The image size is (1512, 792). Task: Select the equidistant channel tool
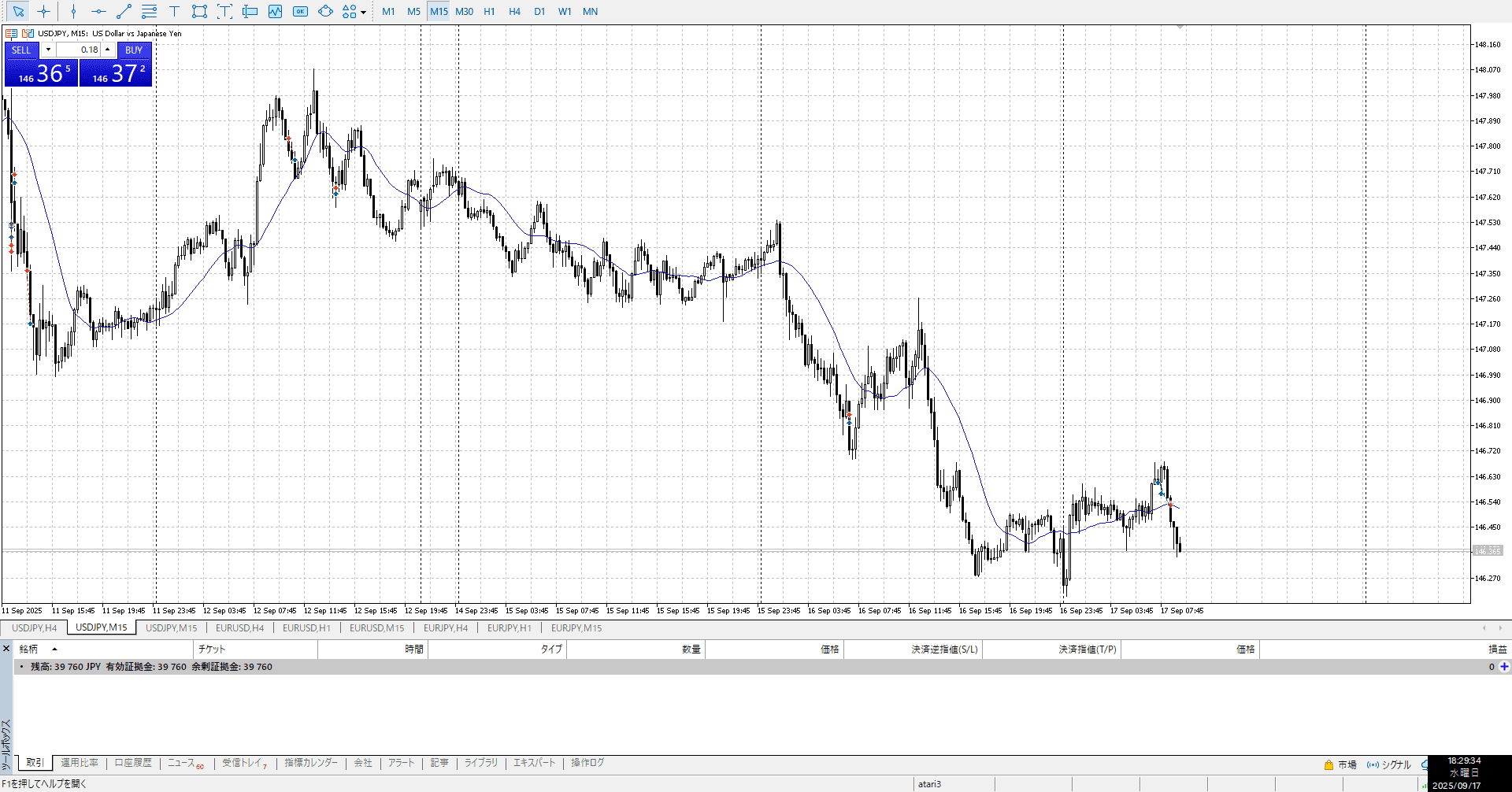(x=149, y=12)
